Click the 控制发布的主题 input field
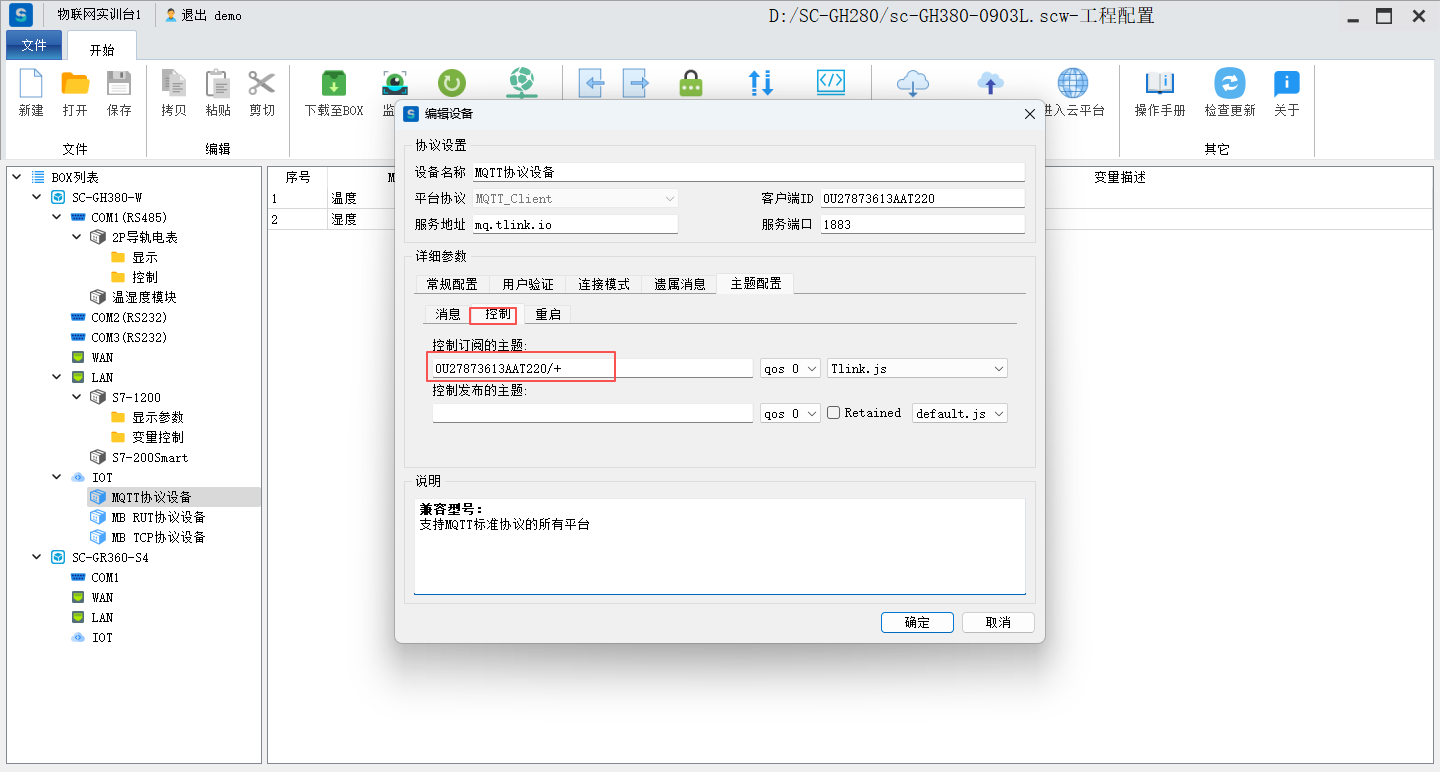 [592, 413]
